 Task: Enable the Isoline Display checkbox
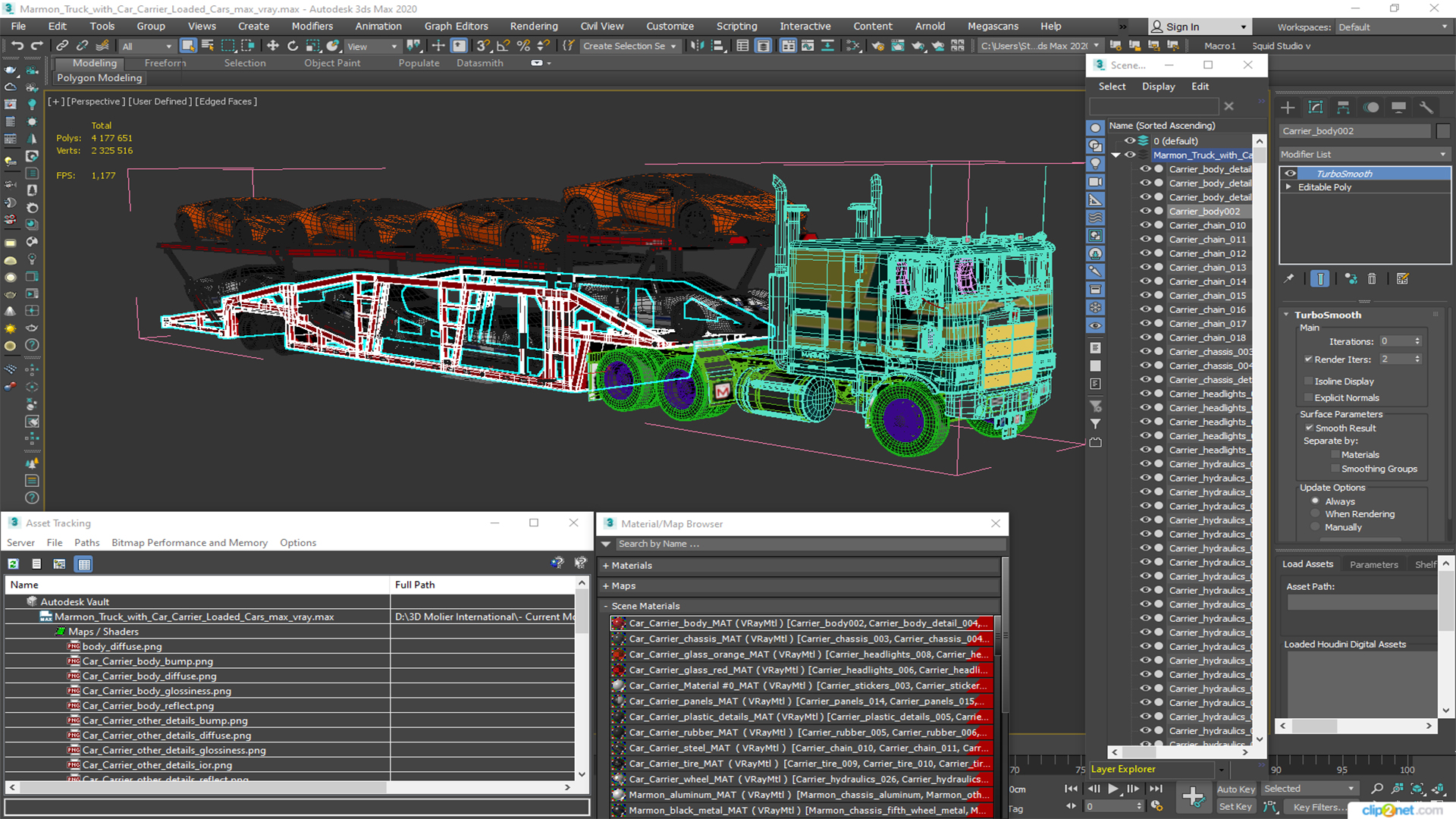pyautogui.click(x=1308, y=381)
